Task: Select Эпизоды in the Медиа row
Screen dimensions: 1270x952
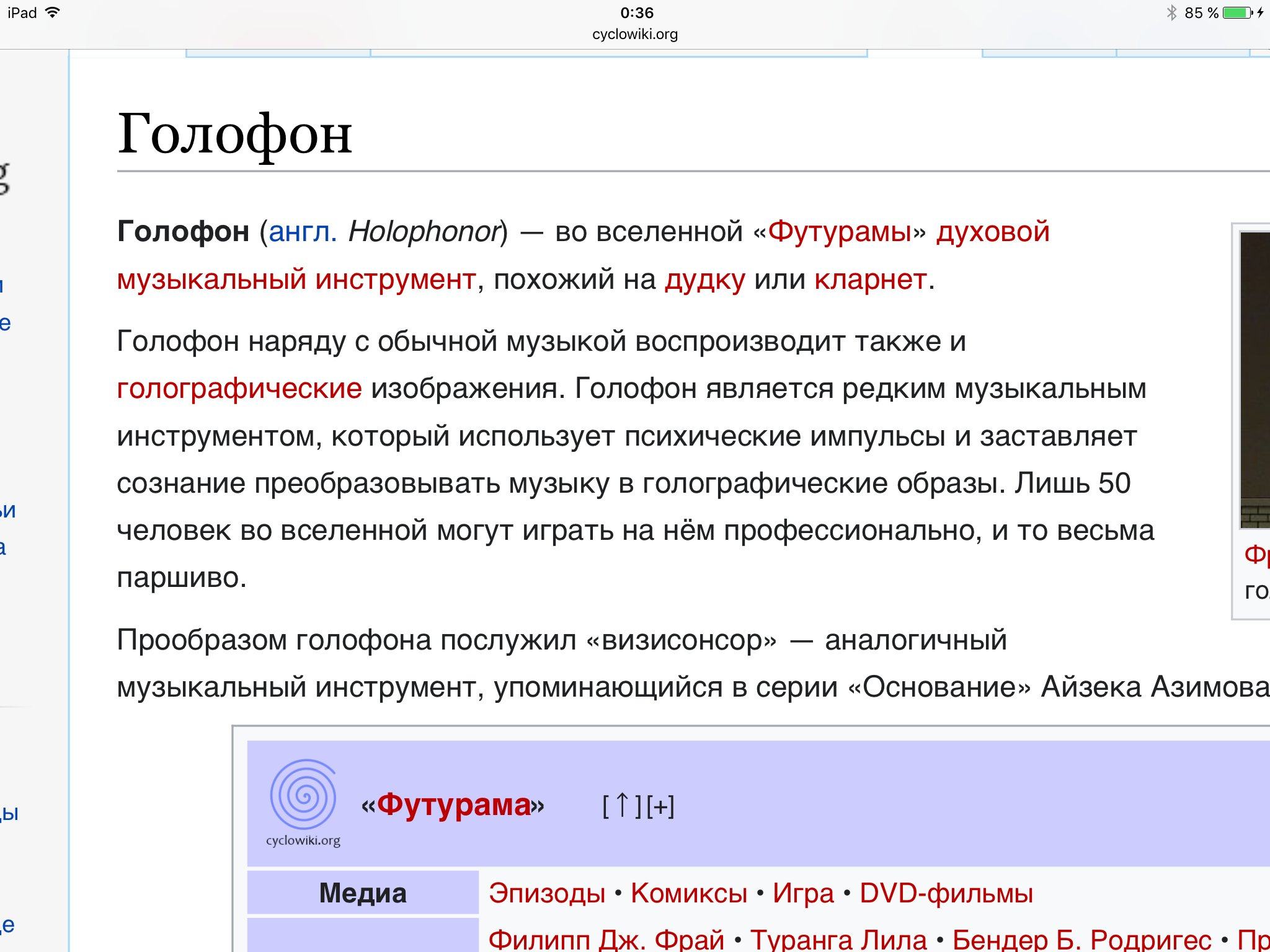Action: 546,893
